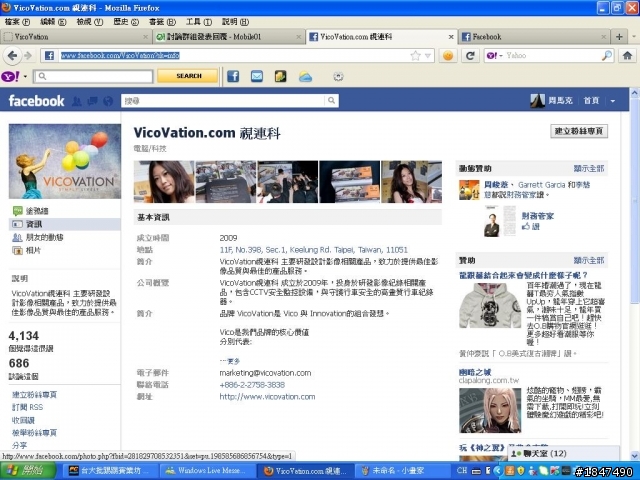
Task: Click the show-all link in the friends' activity header
Action: (x=589, y=169)
